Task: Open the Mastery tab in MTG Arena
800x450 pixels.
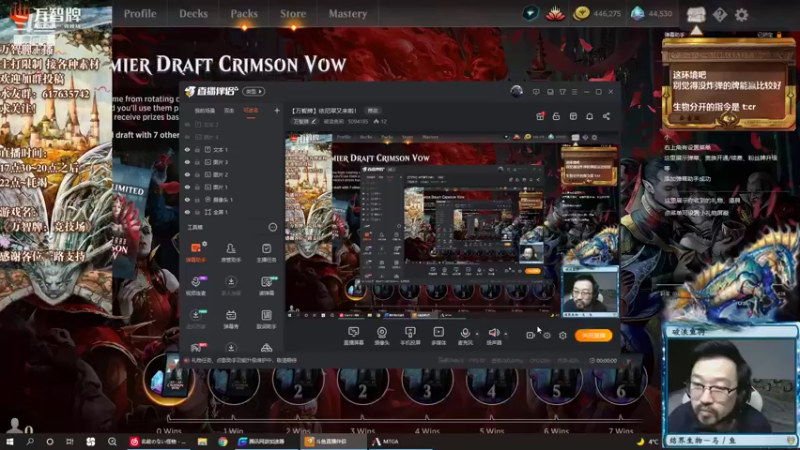Action: (347, 14)
